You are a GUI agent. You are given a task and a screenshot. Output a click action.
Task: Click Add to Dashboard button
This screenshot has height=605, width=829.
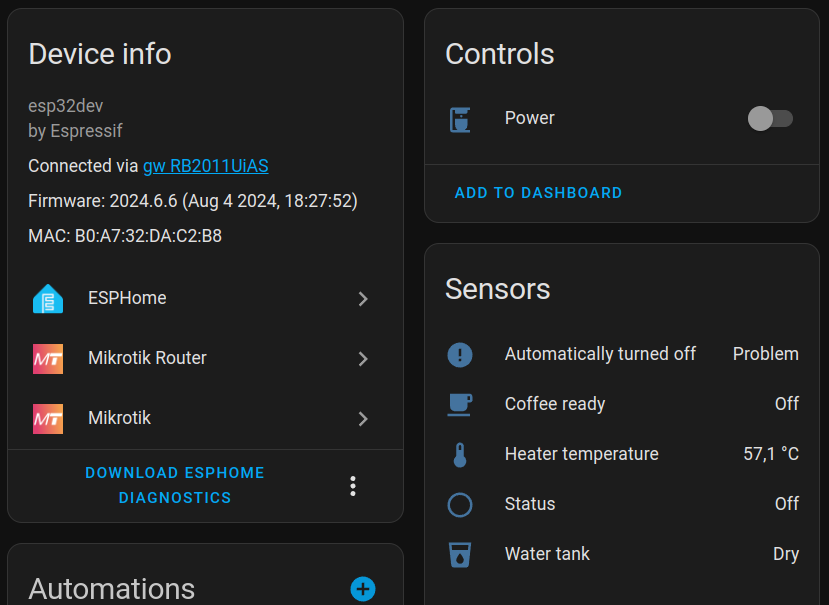pyautogui.click(x=538, y=192)
